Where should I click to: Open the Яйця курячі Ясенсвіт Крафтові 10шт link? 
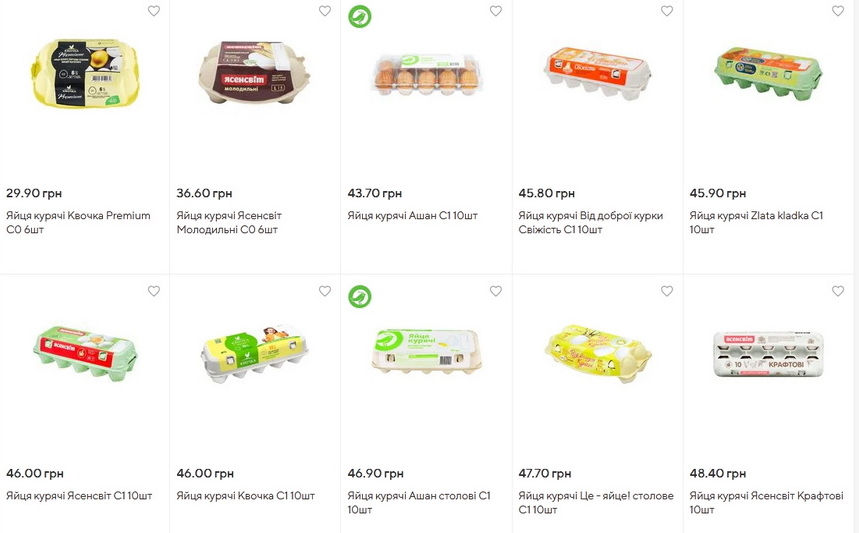pos(766,502)
